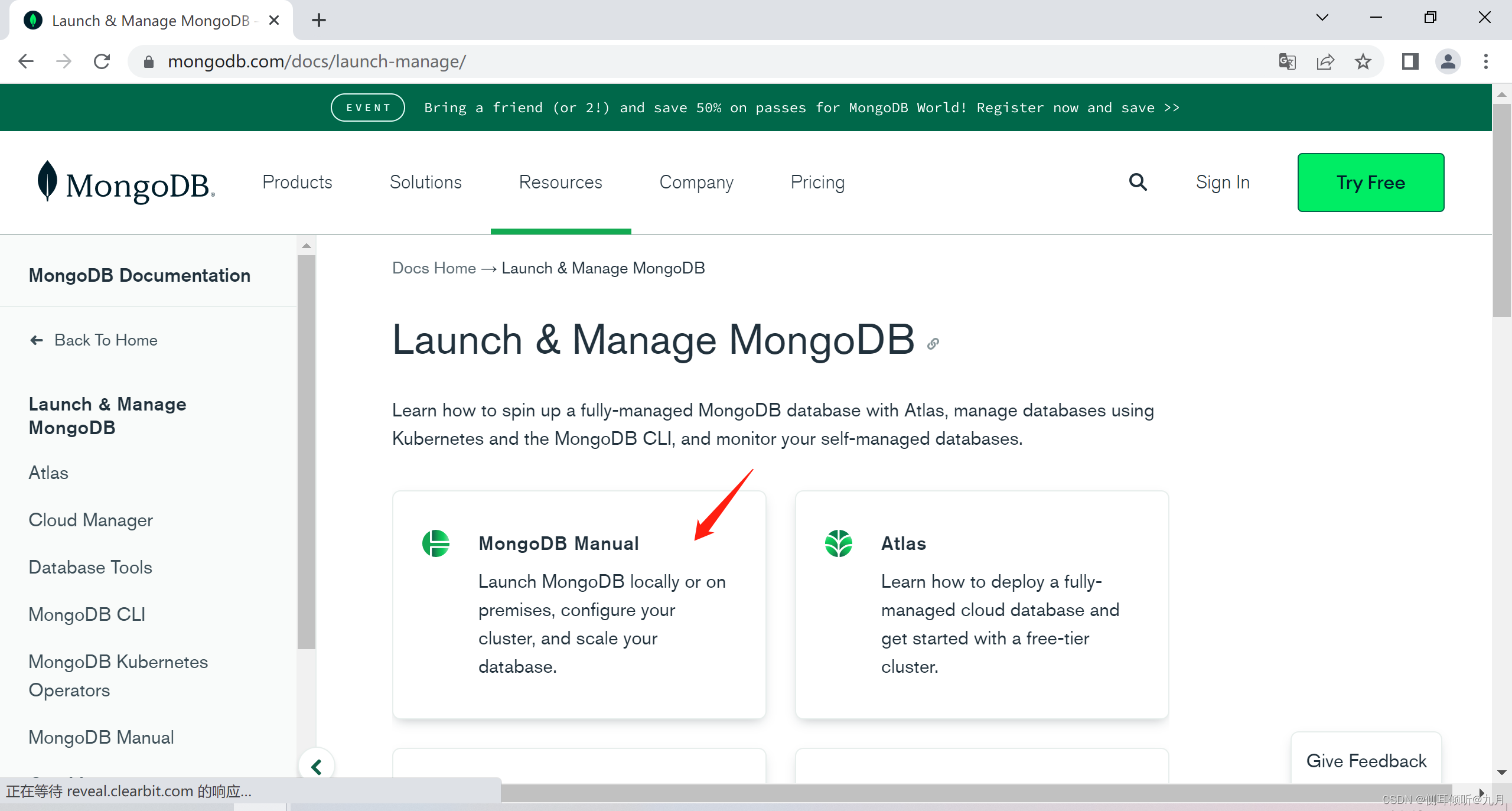Screen dimensions: 1512x811
Task: Open the Chrome three-dot menu
Action: (x=1486, y=61)
